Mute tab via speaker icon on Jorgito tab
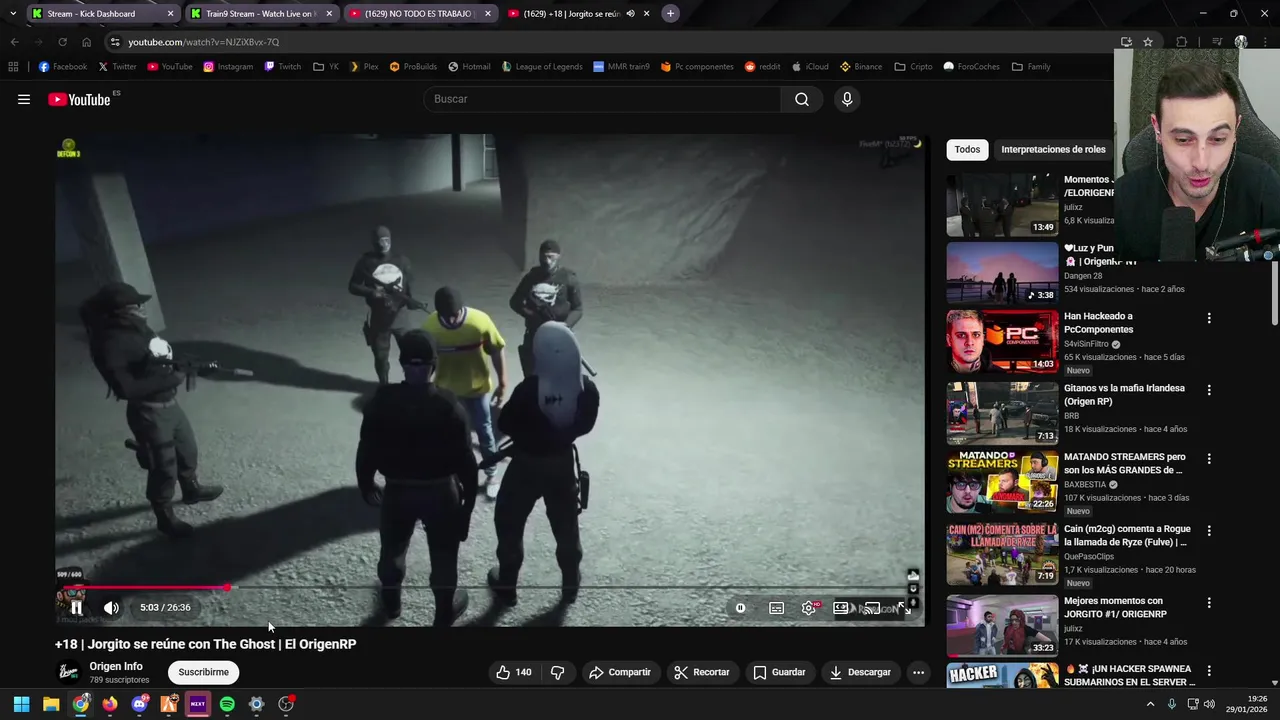This screenshot has height=720, width=1280. 631,14
